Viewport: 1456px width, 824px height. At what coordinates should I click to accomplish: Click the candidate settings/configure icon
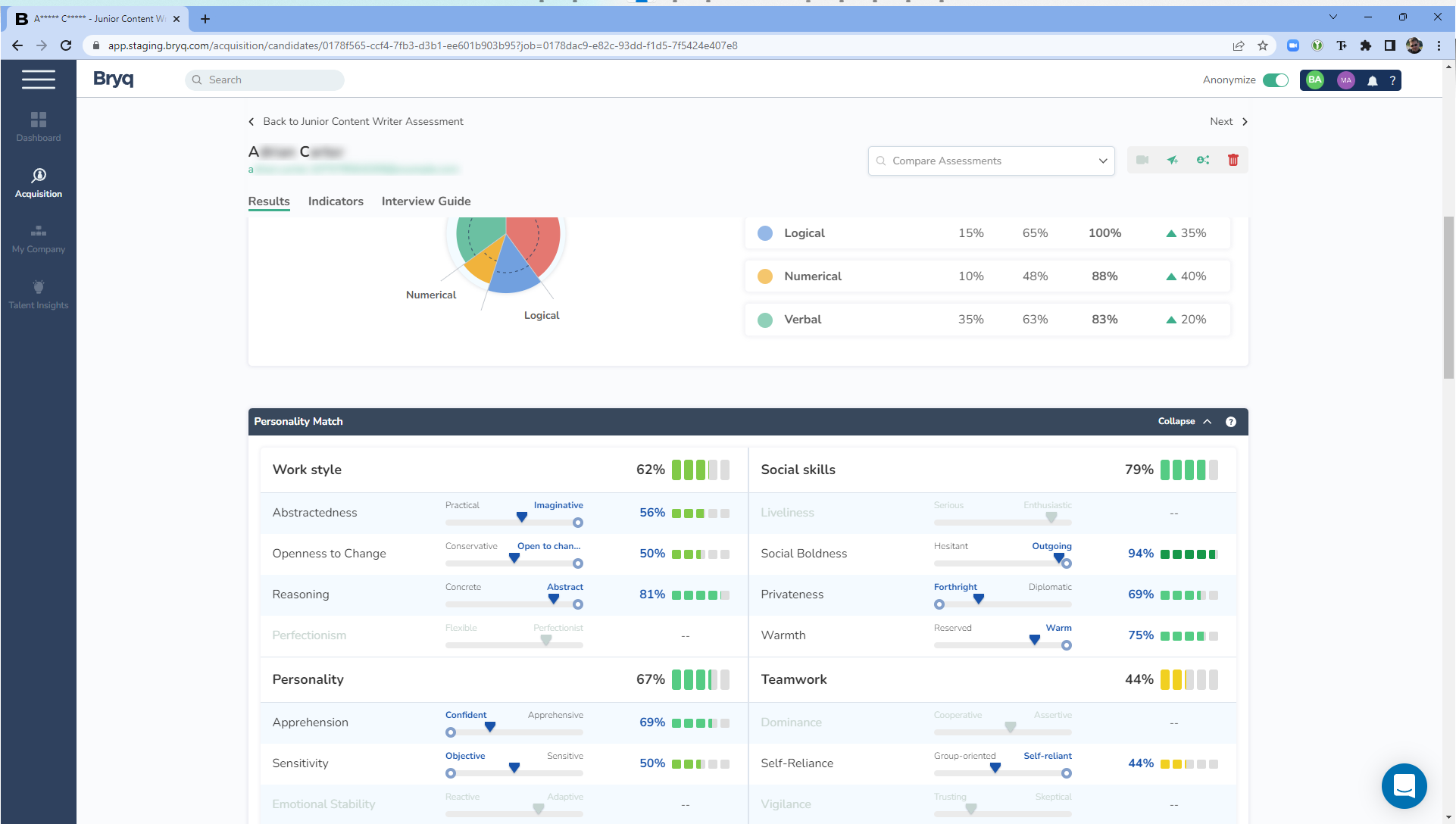coord(1203,160)
